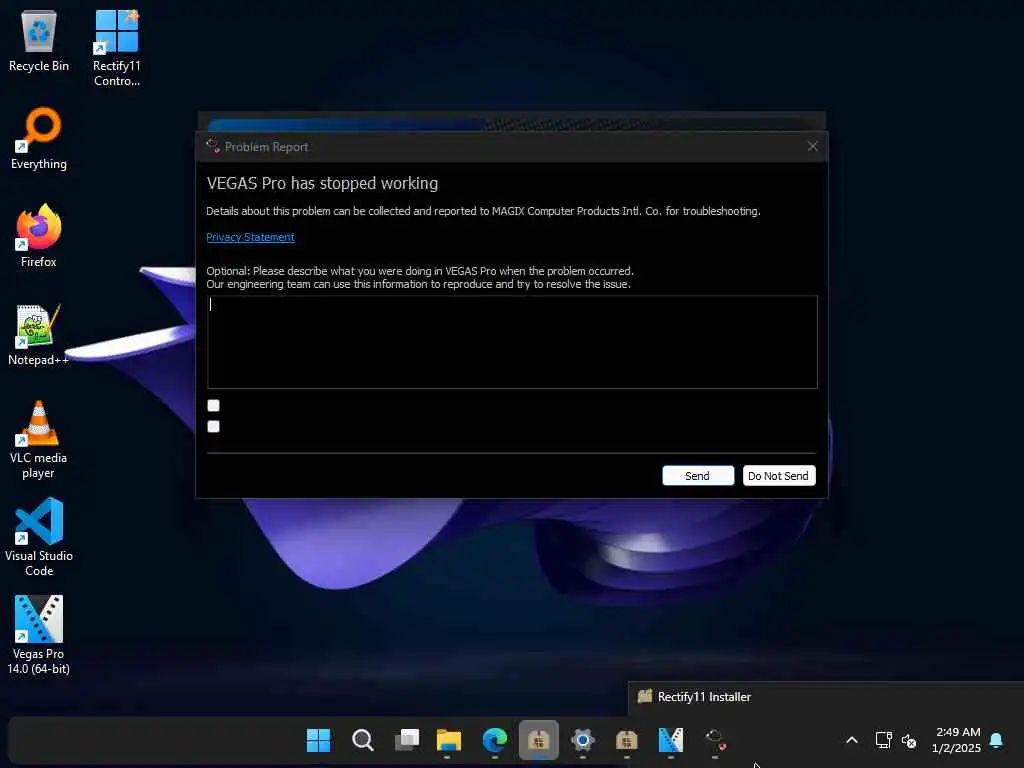Launch the Everything search shortcut
The height and width of the screenshot is (768, 1024).
pos(39,138)
